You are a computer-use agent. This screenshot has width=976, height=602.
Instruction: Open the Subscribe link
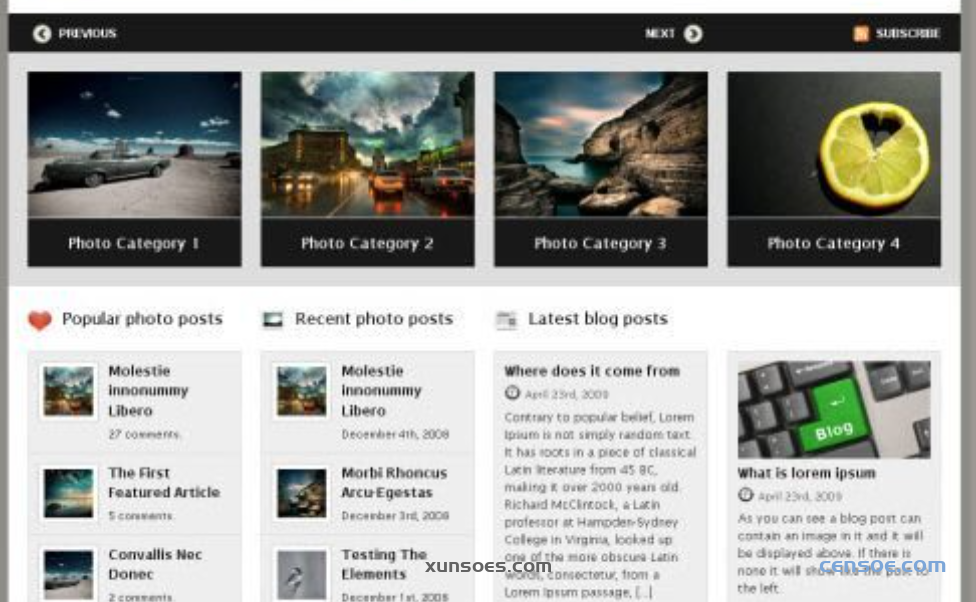click(x=907, y=34)
